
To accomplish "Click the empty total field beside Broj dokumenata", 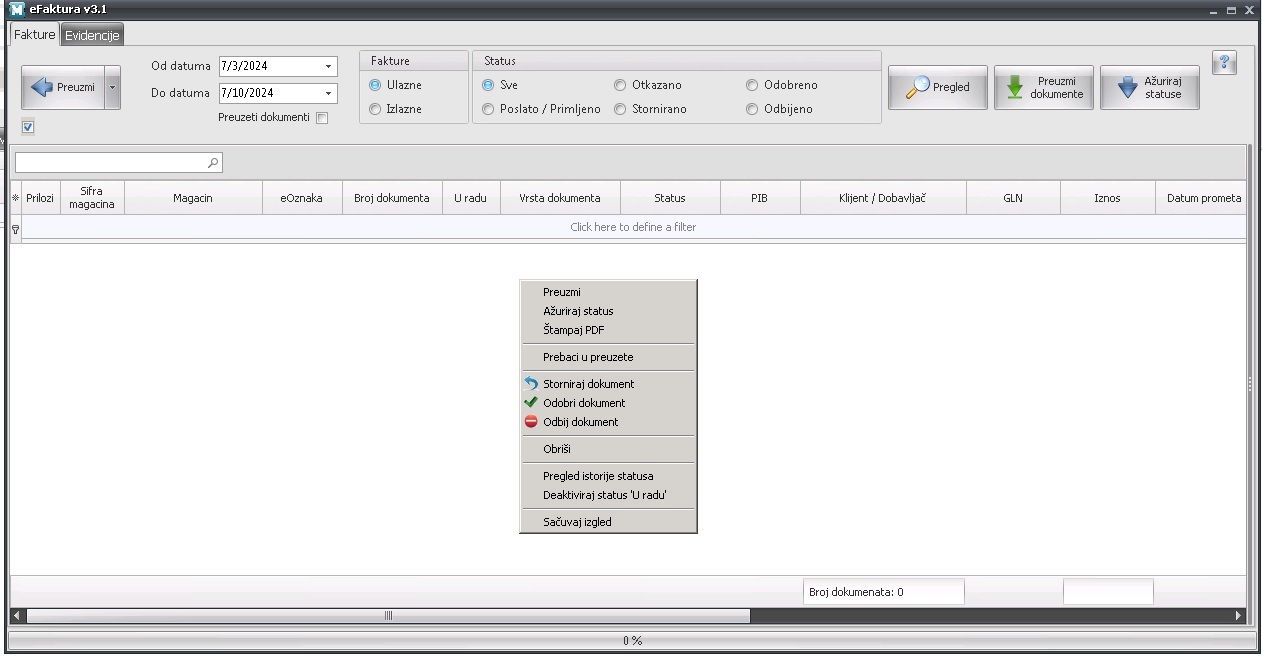I will pyautogui.click(x=1108, y=592).
